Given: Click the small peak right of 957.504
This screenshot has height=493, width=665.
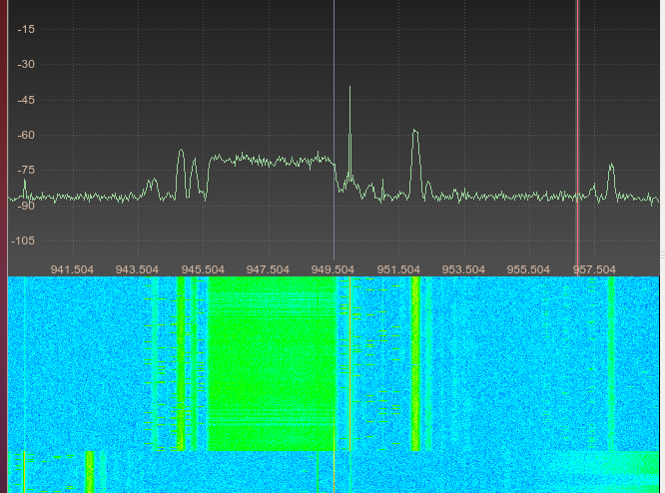Looking at the screenshot, I should click(611, 166).
